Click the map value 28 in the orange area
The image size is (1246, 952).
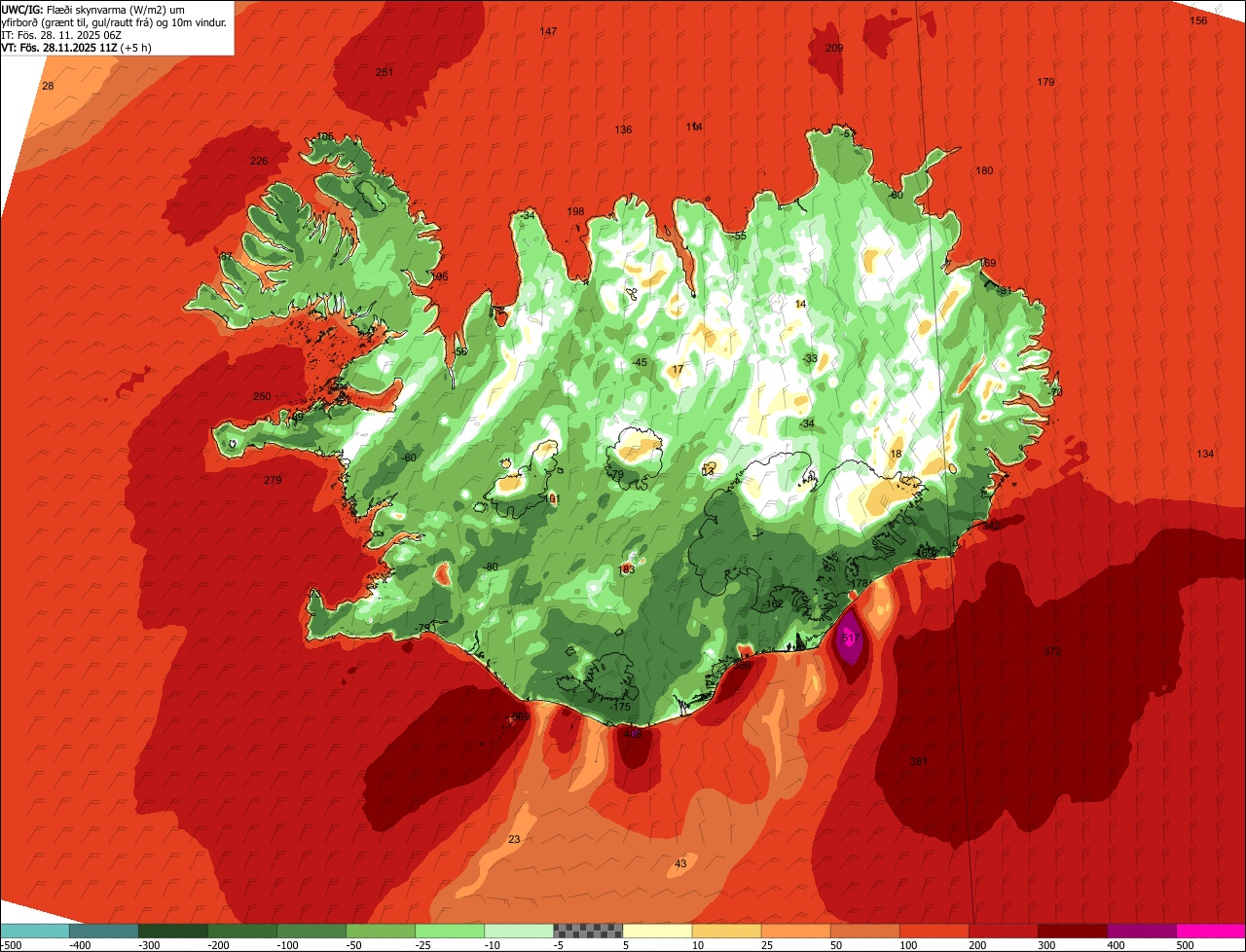(48, 87)
